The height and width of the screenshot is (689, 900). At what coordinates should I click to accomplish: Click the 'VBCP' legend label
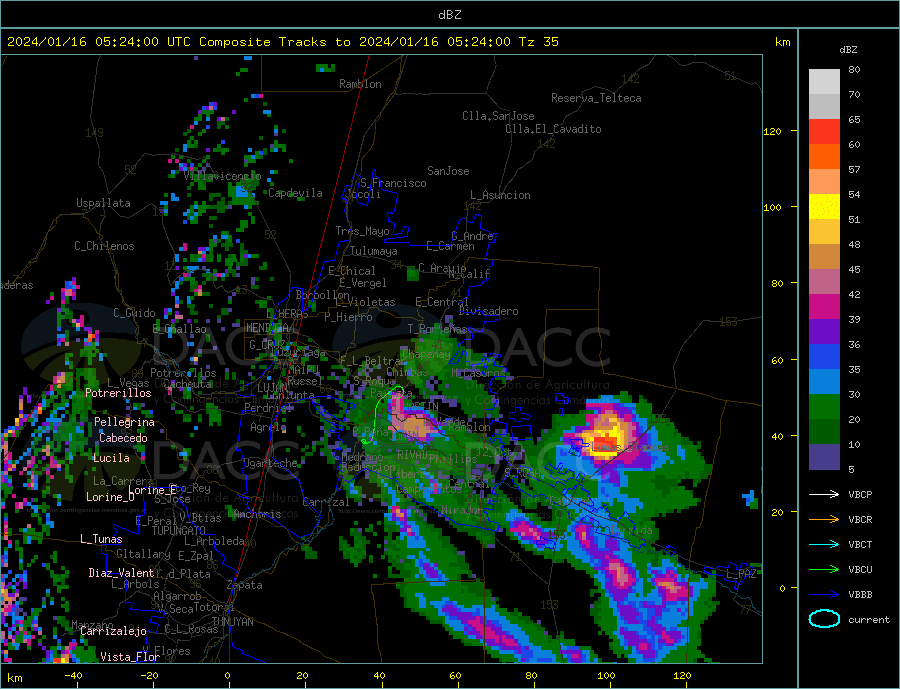point(860,494)
